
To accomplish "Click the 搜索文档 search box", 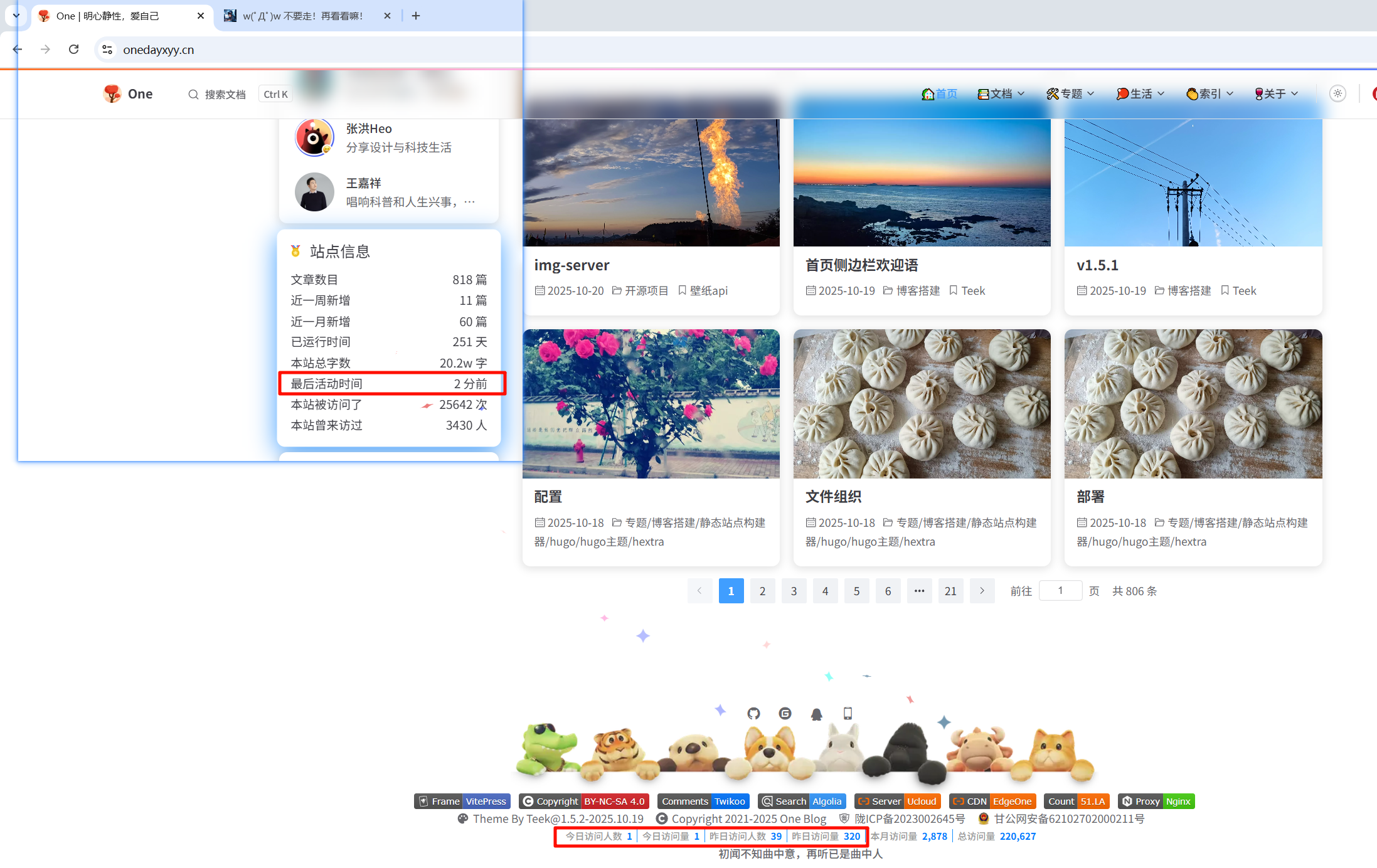I will (x=225, y=94).
